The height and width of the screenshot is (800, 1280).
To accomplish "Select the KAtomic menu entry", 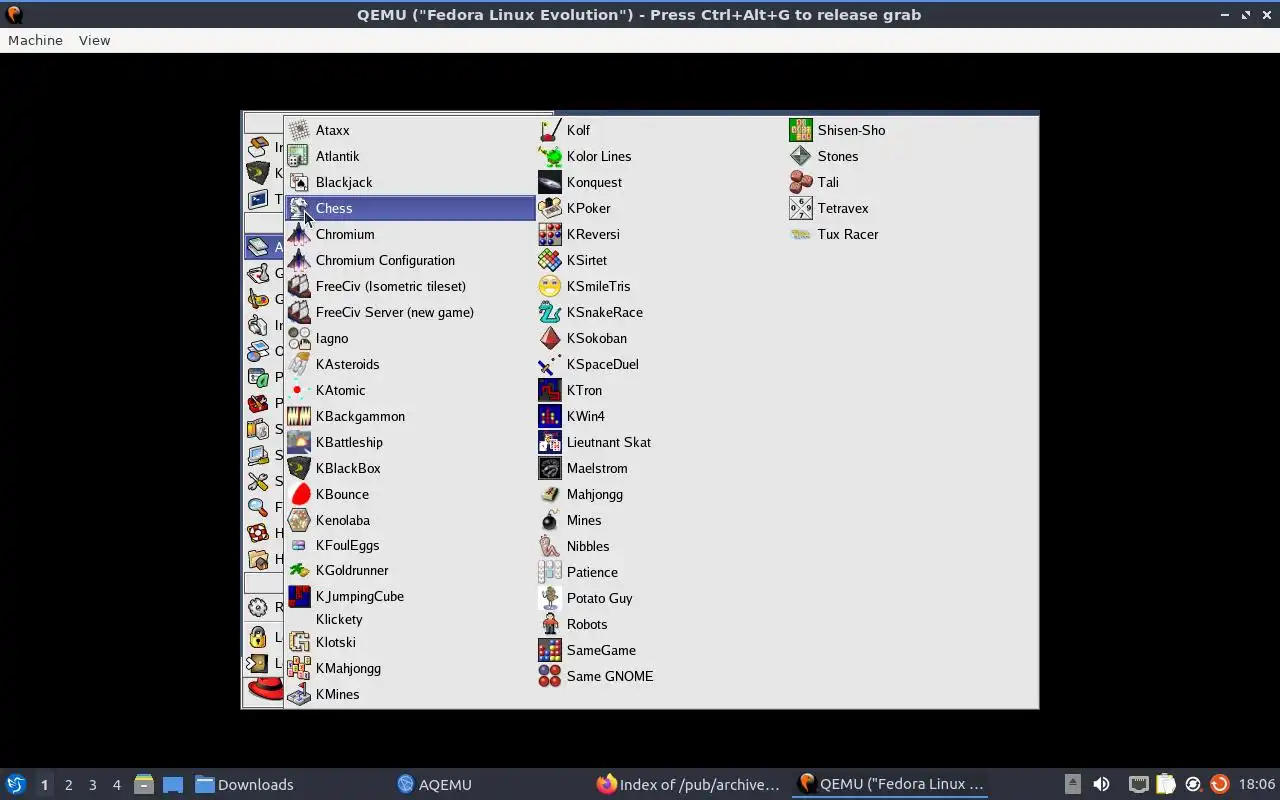I will coord(410,390).
